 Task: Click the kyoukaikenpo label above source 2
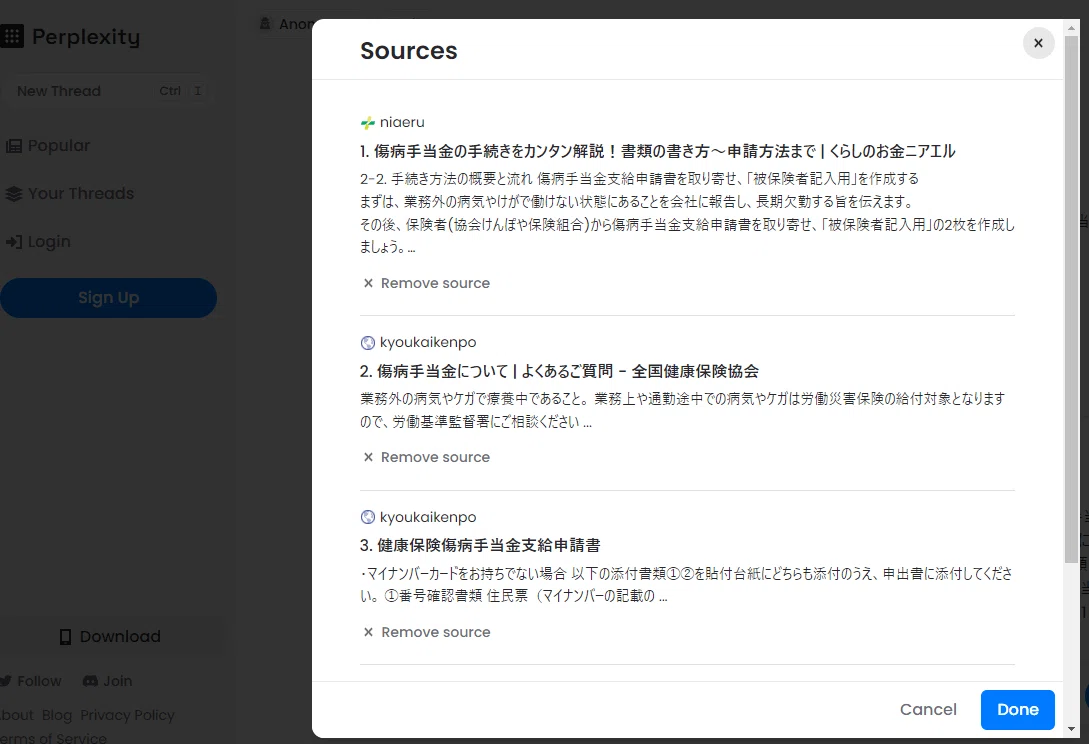[x=428, y=342]
